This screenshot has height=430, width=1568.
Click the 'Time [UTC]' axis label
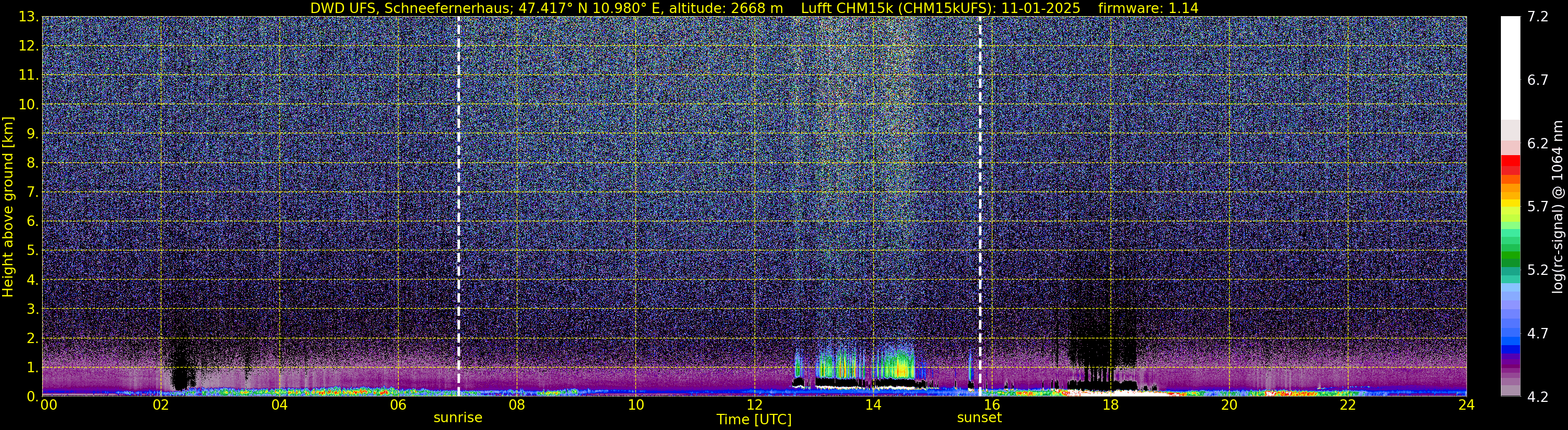pyautogui.click(x=754, y=419)
